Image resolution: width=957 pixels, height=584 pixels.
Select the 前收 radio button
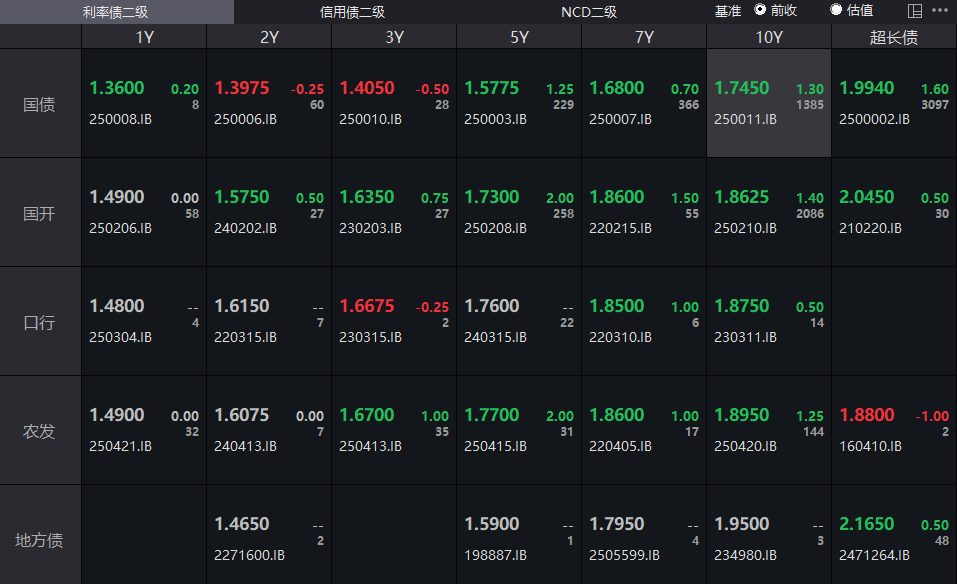[x=760, y=10]
